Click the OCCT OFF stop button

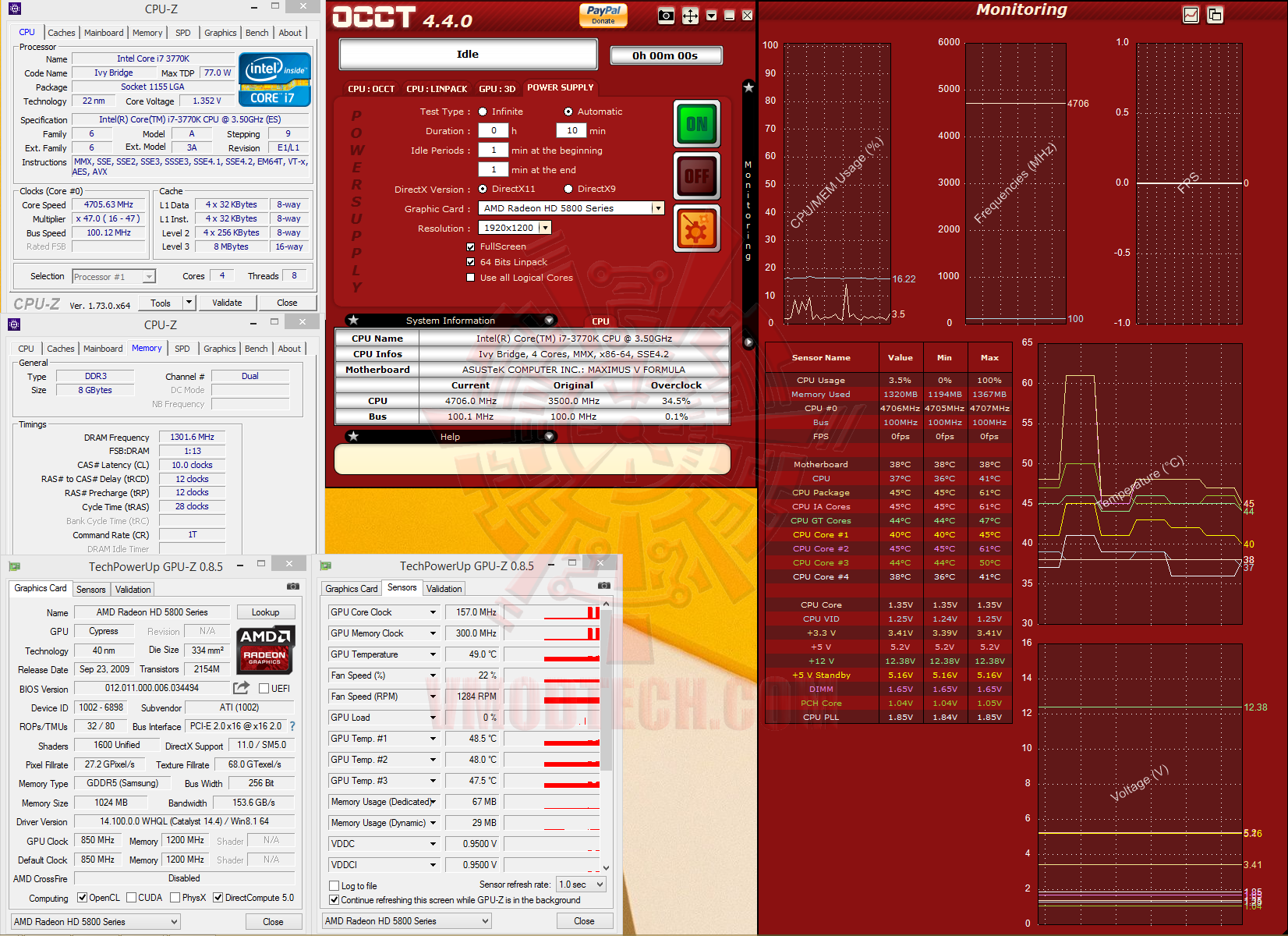click(696, 176)
